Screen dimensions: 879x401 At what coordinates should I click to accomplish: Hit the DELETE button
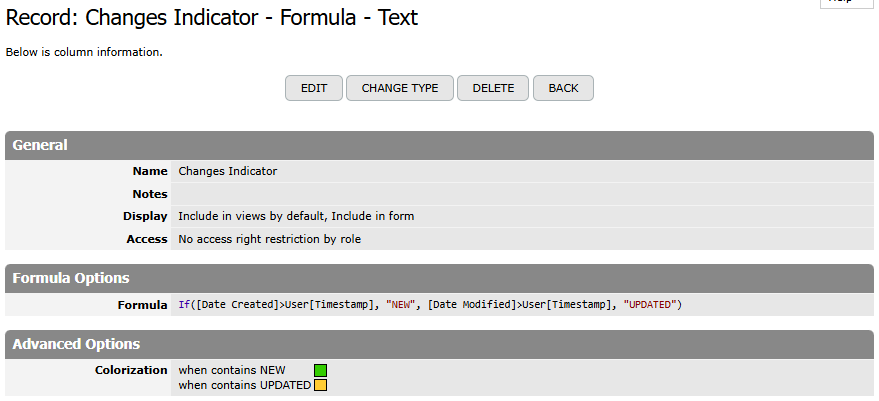pos(493,88)
